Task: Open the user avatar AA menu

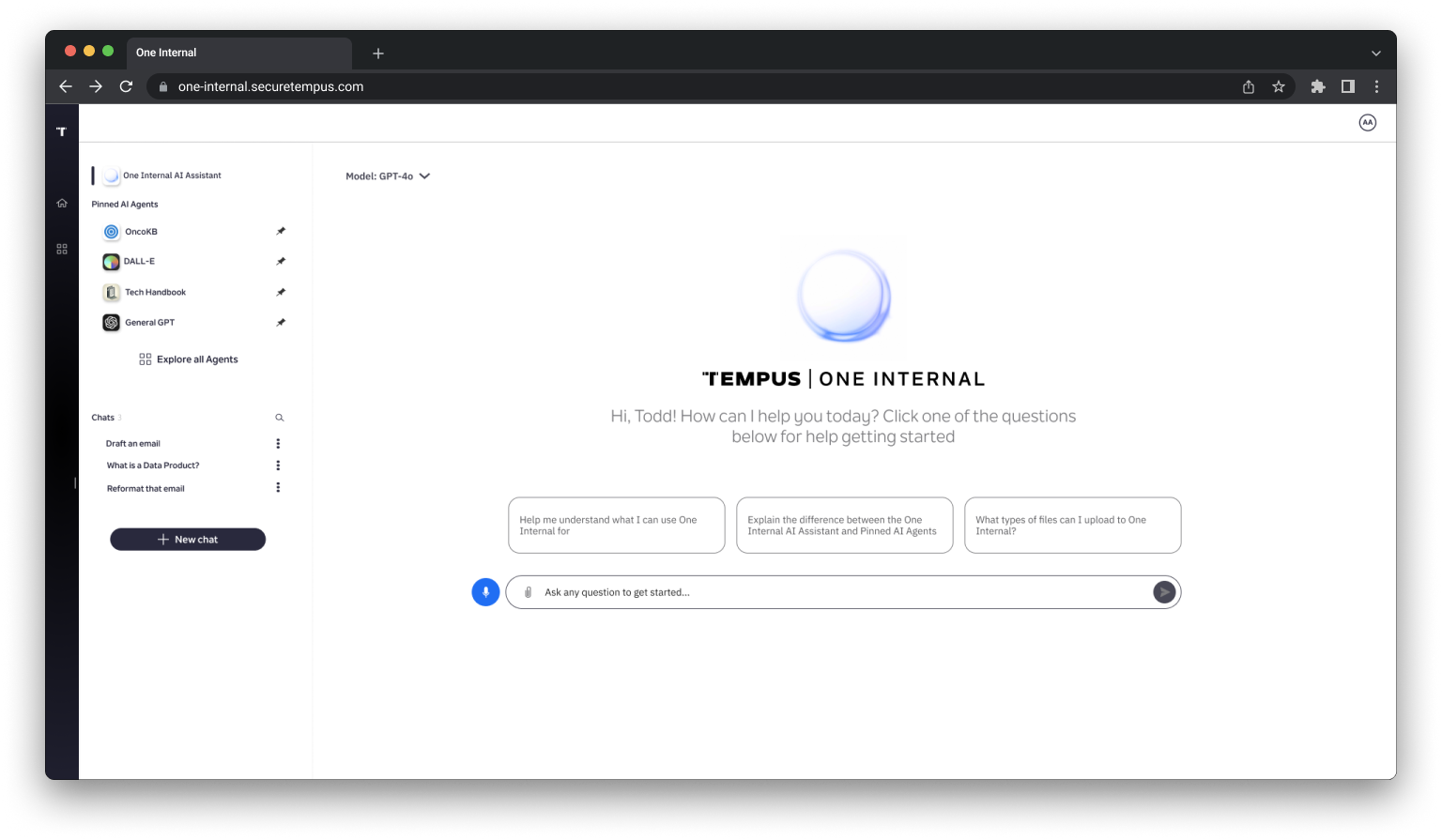Action: (1368, 123)
